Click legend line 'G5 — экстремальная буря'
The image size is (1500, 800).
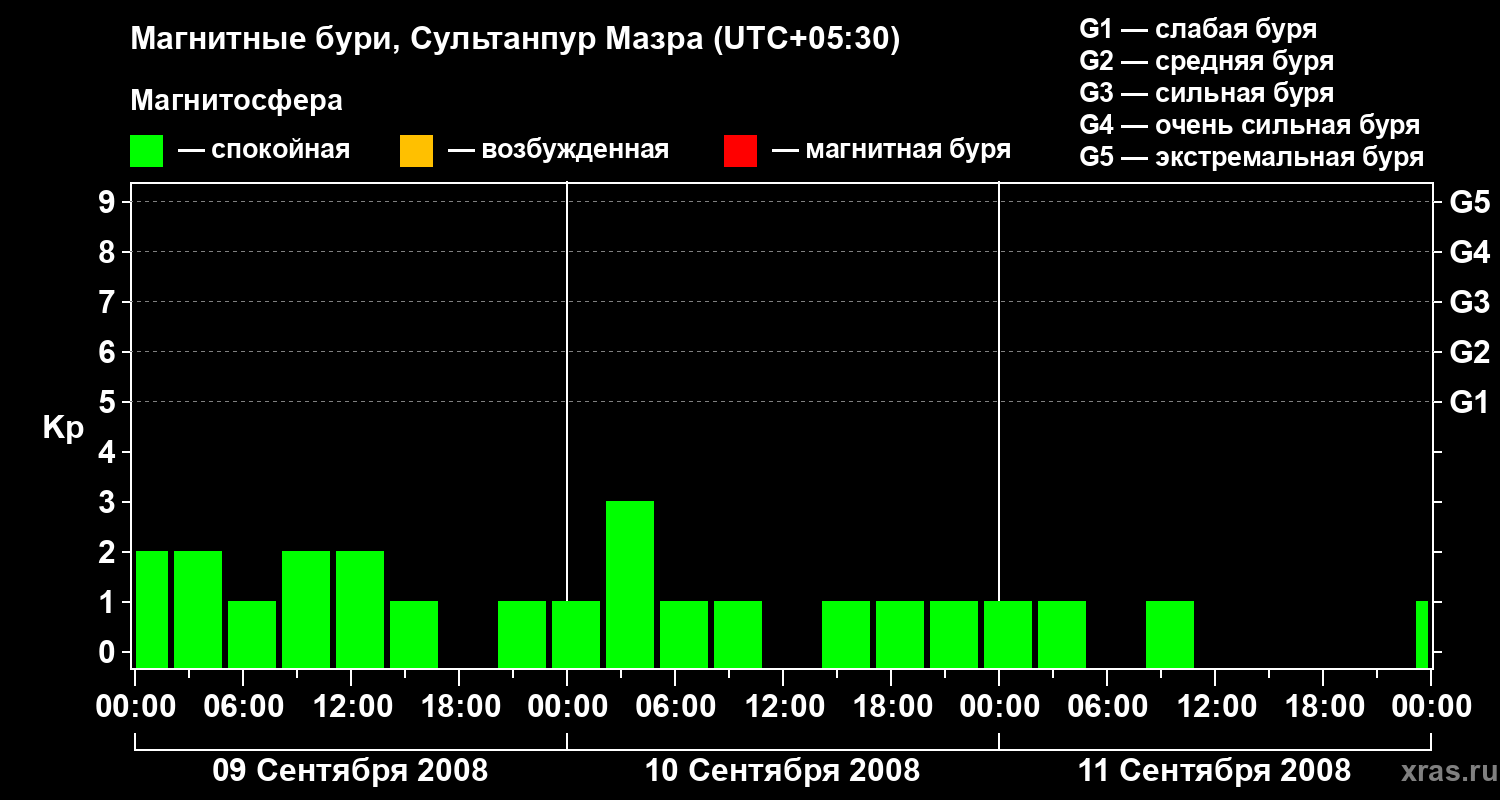[x=1252, y=157]
